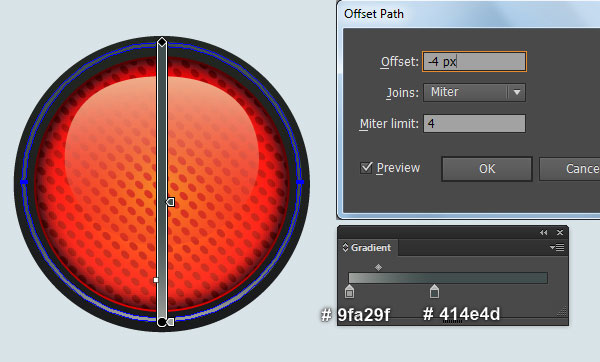Select the left blue anchor point on circle
This screenshot has height=362, width=600.
[x=24, y=182]
